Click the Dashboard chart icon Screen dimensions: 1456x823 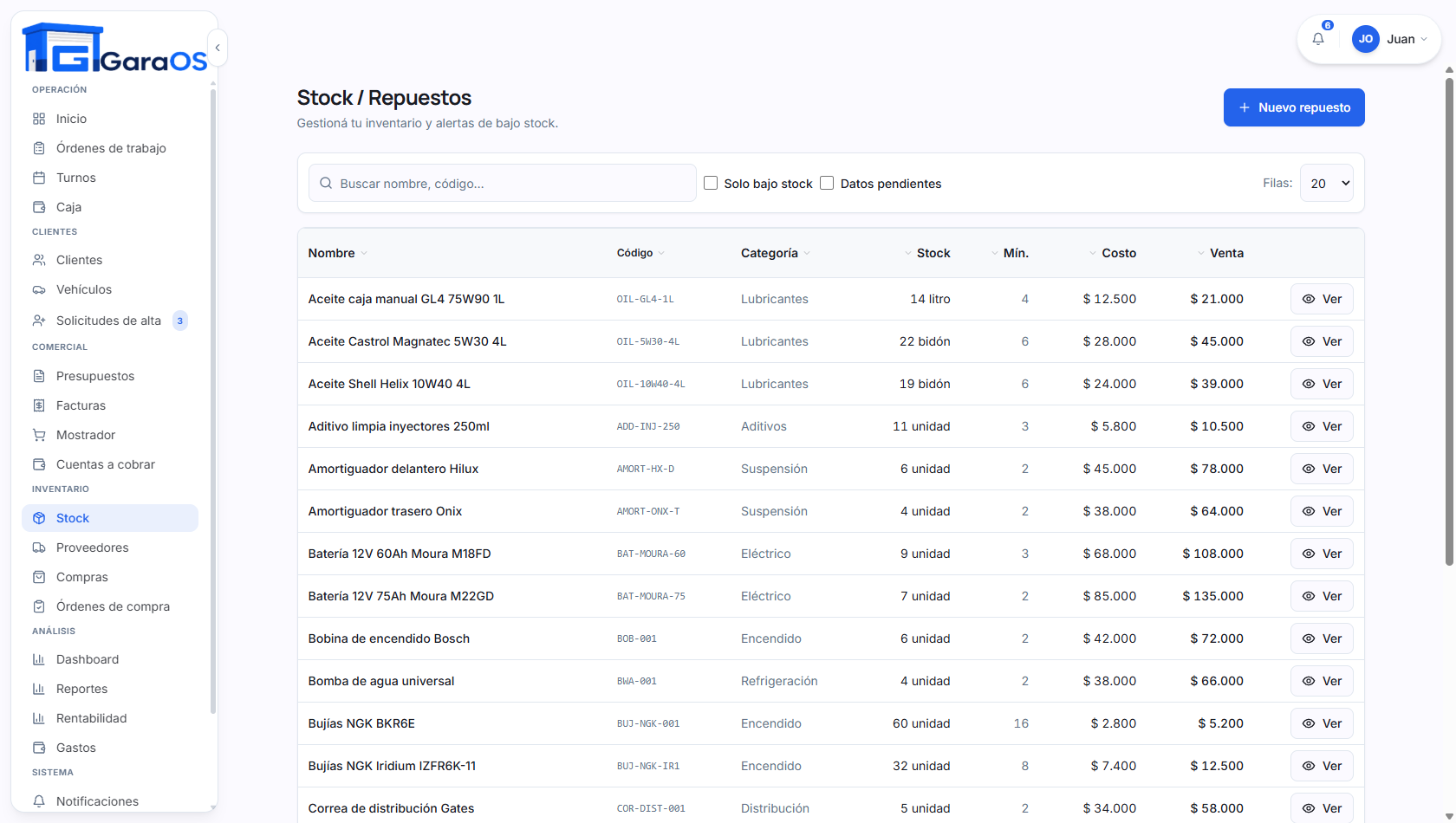pos(39,659)
